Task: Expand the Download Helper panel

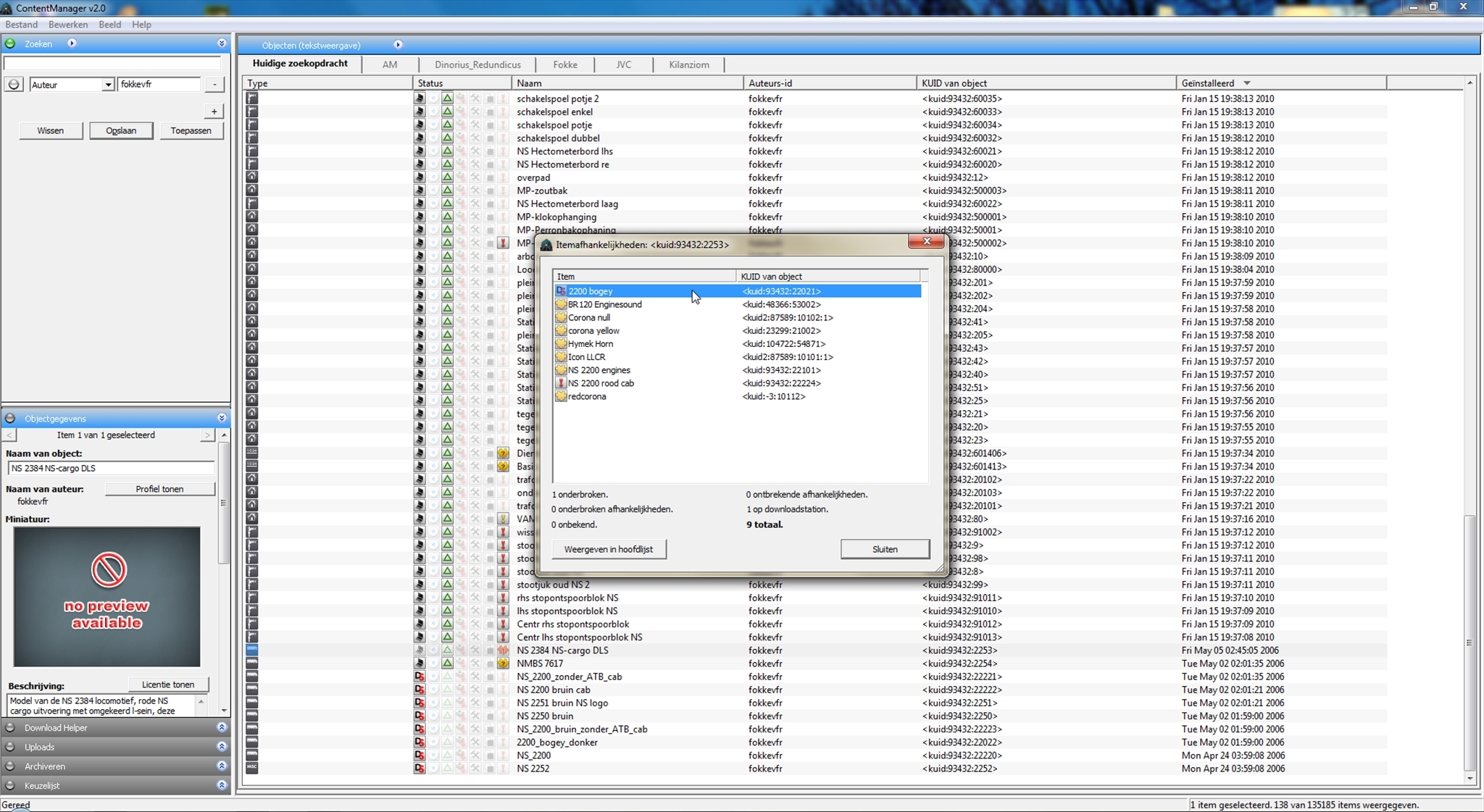Action: pos(222,728)
